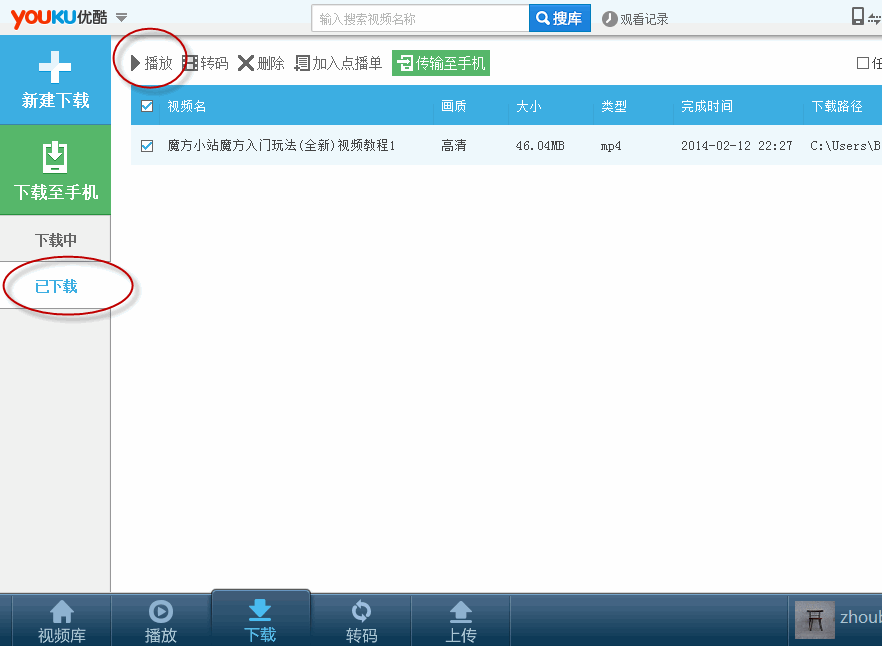Image resolution: width=882 pixels, height=646 pixels.
Task: Click the blue Search Library button
Action: [x=559, y=18]
